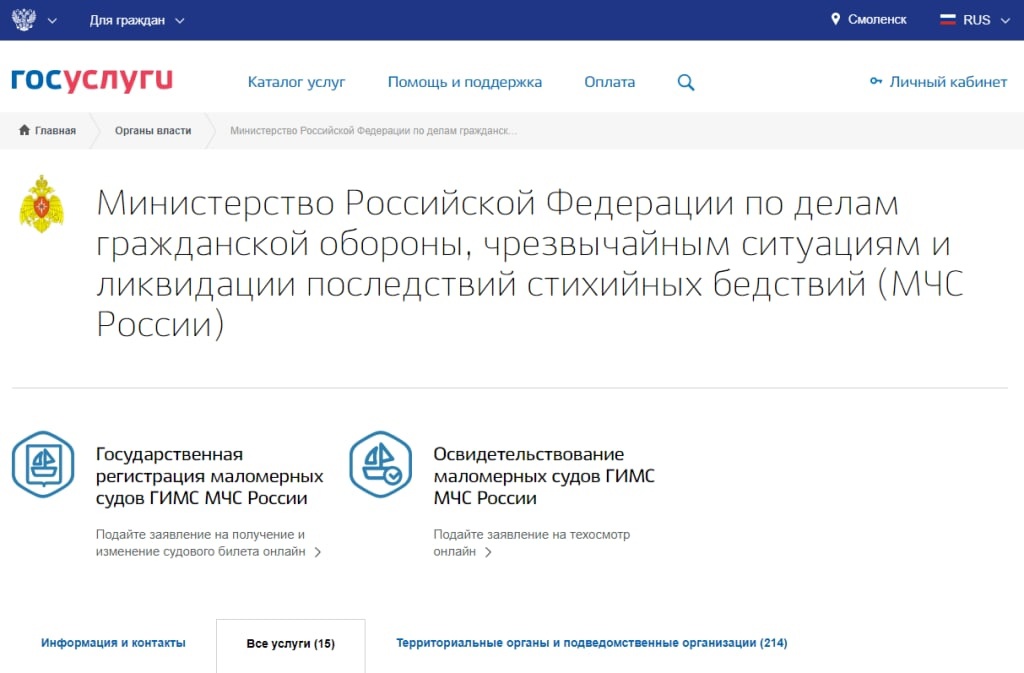This screenshot has height=673, width=1024.
Task: Open the Каталог услуг menu
Action: (296, 82)
